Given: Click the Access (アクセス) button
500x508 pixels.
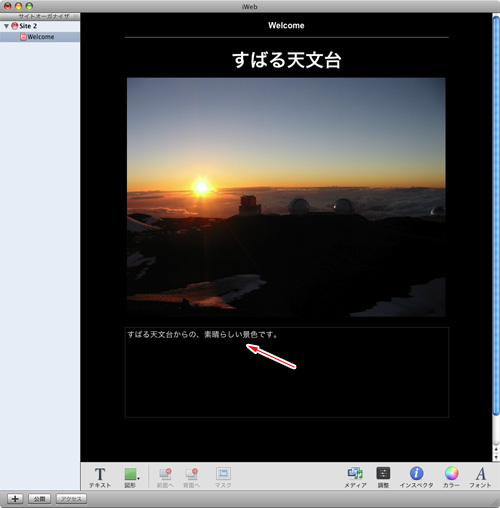Looking at the screenshot, I should [71, 499].
